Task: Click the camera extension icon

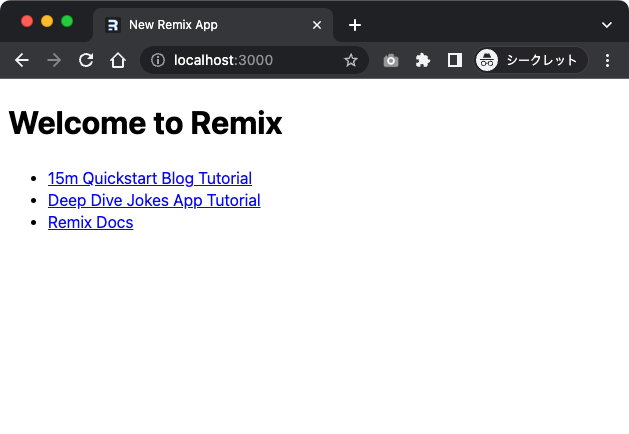Action: coord(391,60)
